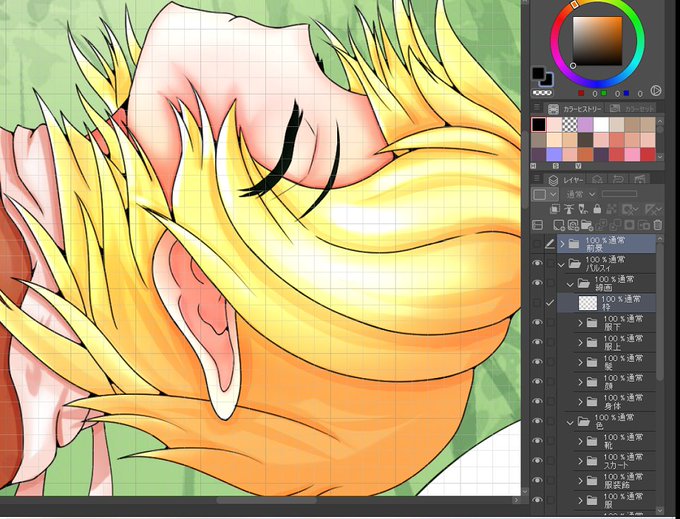Image resolution: width=680 pixels, height=519 pixels.
Task: Toggle visibility of the 髪 folder
Action: 537,362
